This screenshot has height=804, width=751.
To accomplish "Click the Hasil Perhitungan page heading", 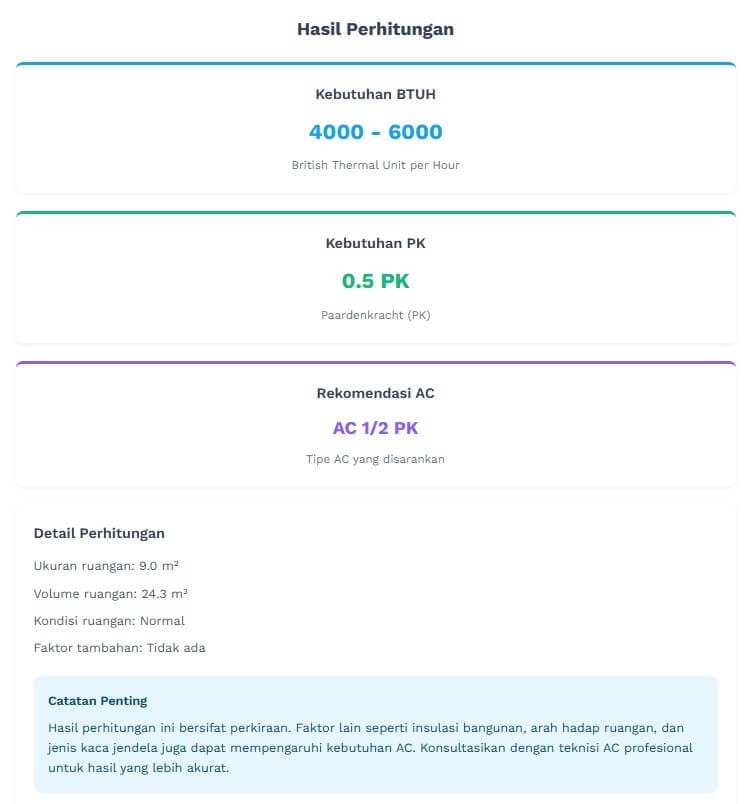I will [375, 29].
